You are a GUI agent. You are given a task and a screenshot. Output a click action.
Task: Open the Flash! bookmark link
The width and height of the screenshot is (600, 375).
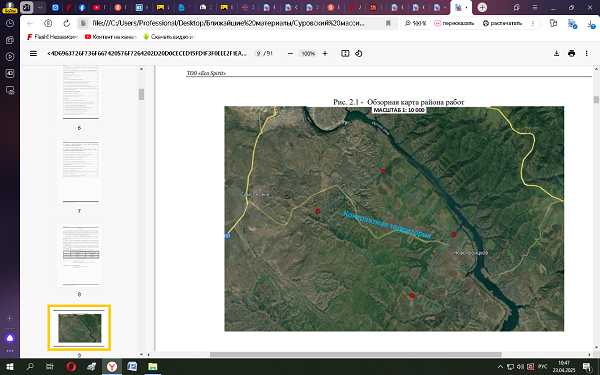[x=52, y=37]
